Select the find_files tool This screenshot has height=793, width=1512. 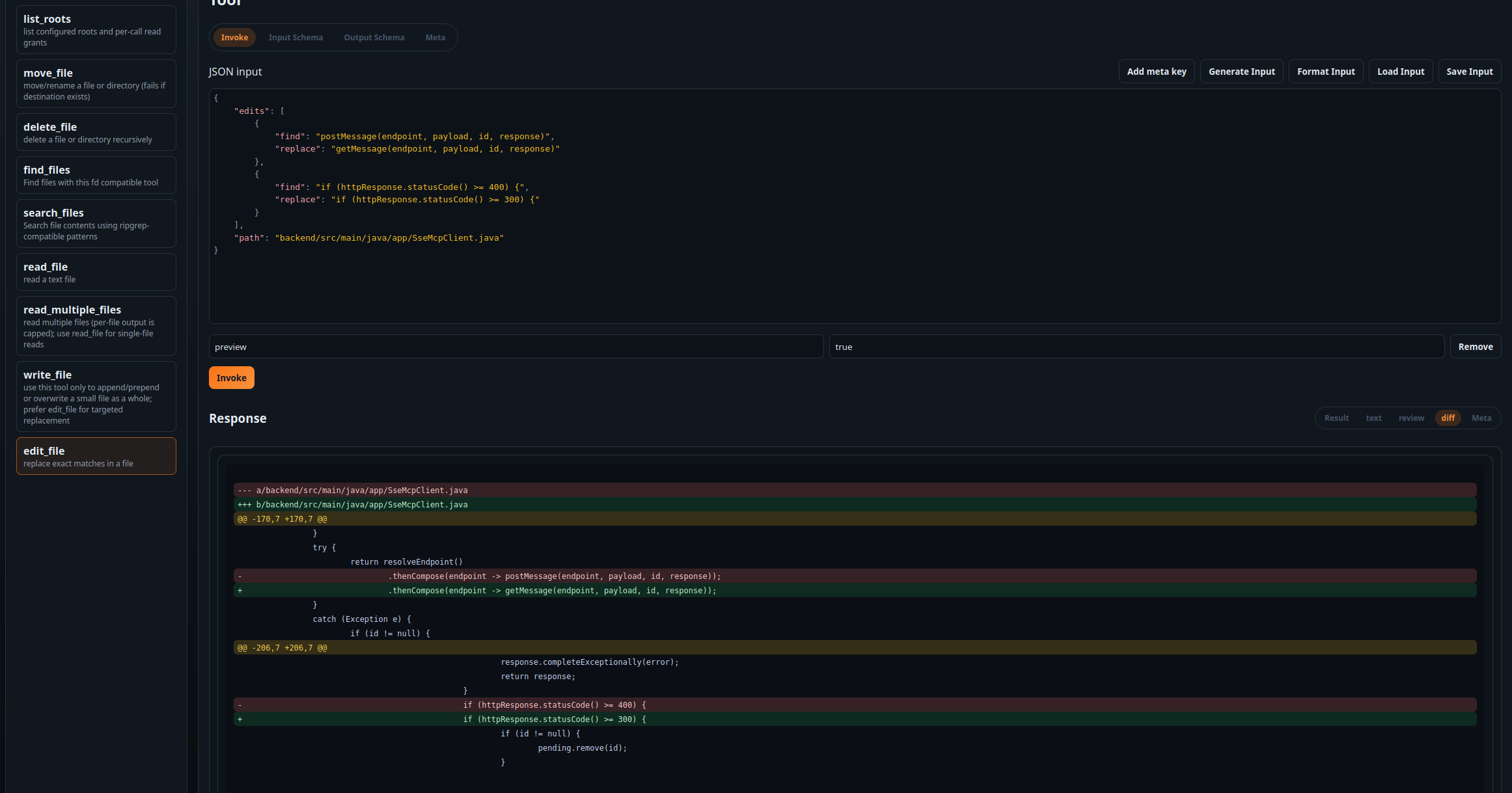pyautogui.click(x=95, y=174)
